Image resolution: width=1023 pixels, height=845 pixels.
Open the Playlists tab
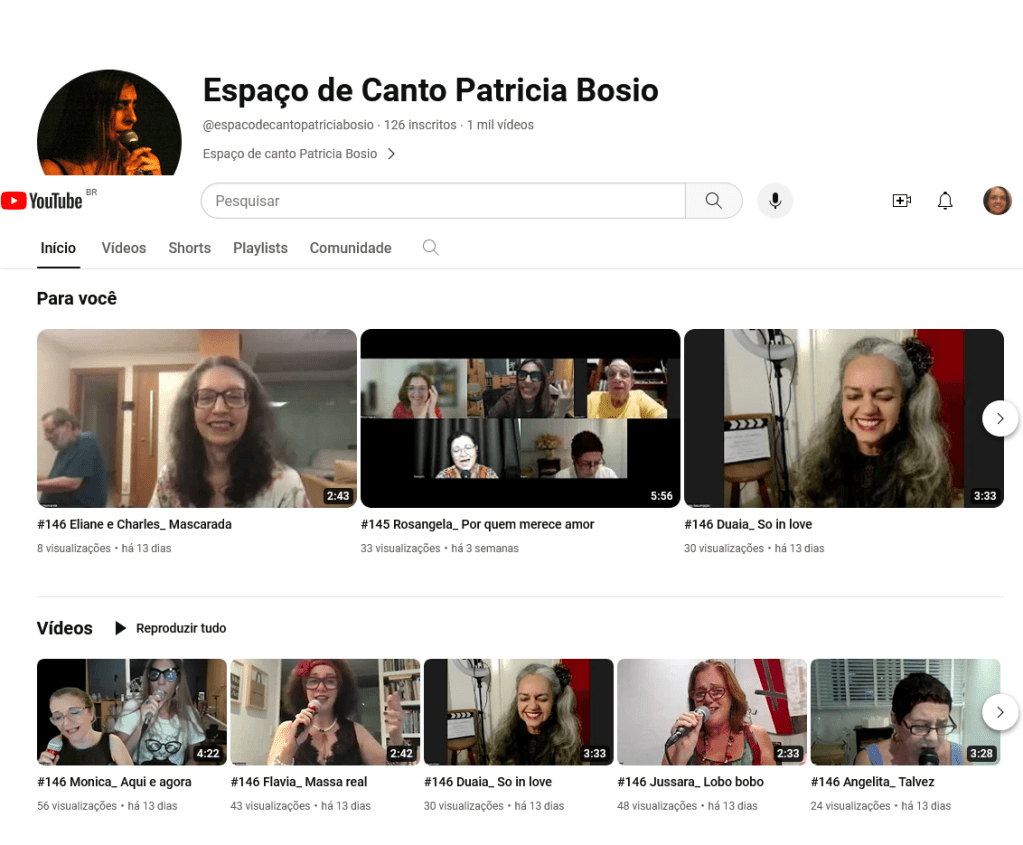click(x=260, y=248)
